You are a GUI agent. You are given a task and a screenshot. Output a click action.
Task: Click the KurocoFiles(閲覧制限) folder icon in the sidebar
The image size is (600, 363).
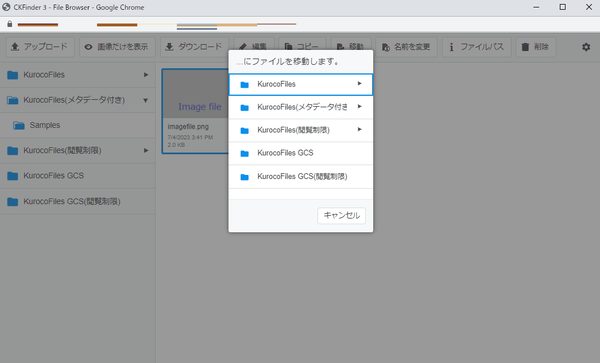tap(13, 151)
